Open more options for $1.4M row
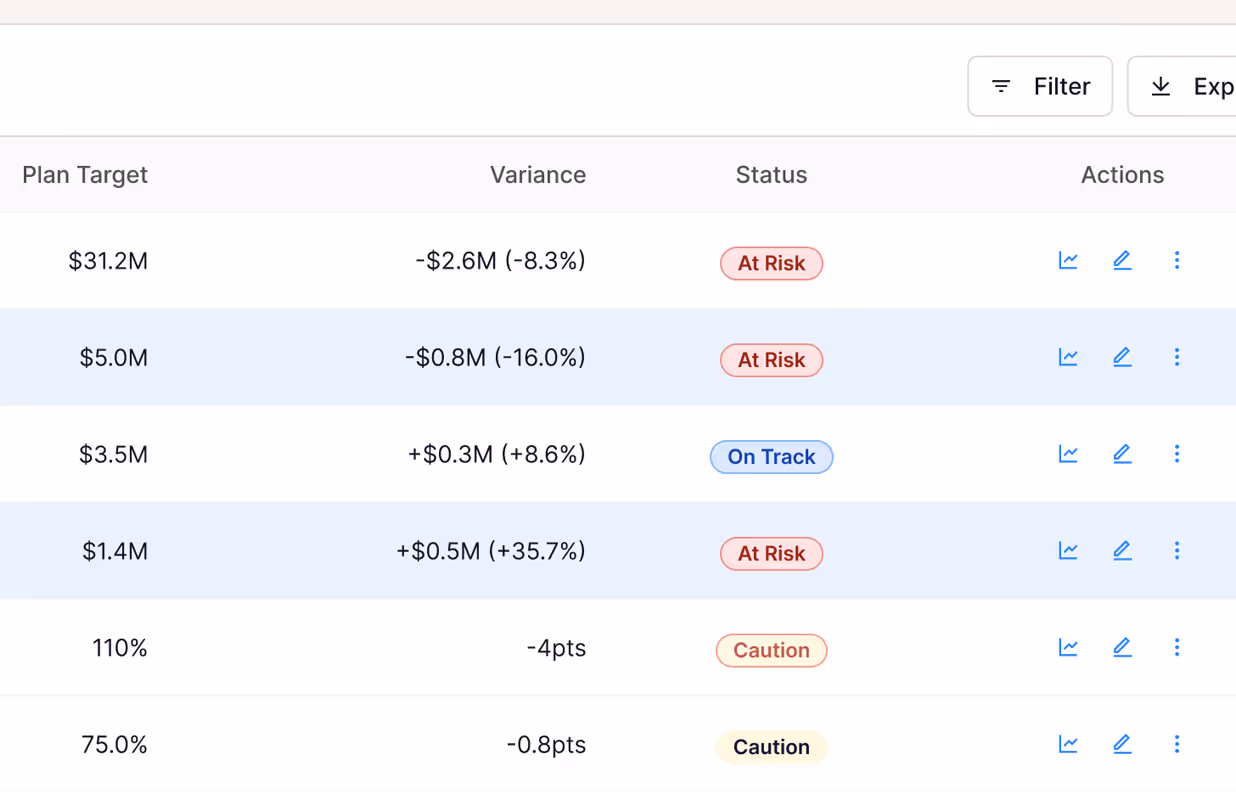Screen dimensions: 1236x792 1177,551
